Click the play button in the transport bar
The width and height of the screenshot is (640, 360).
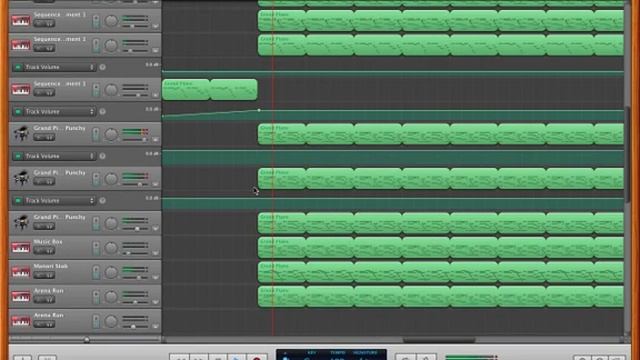237,358
